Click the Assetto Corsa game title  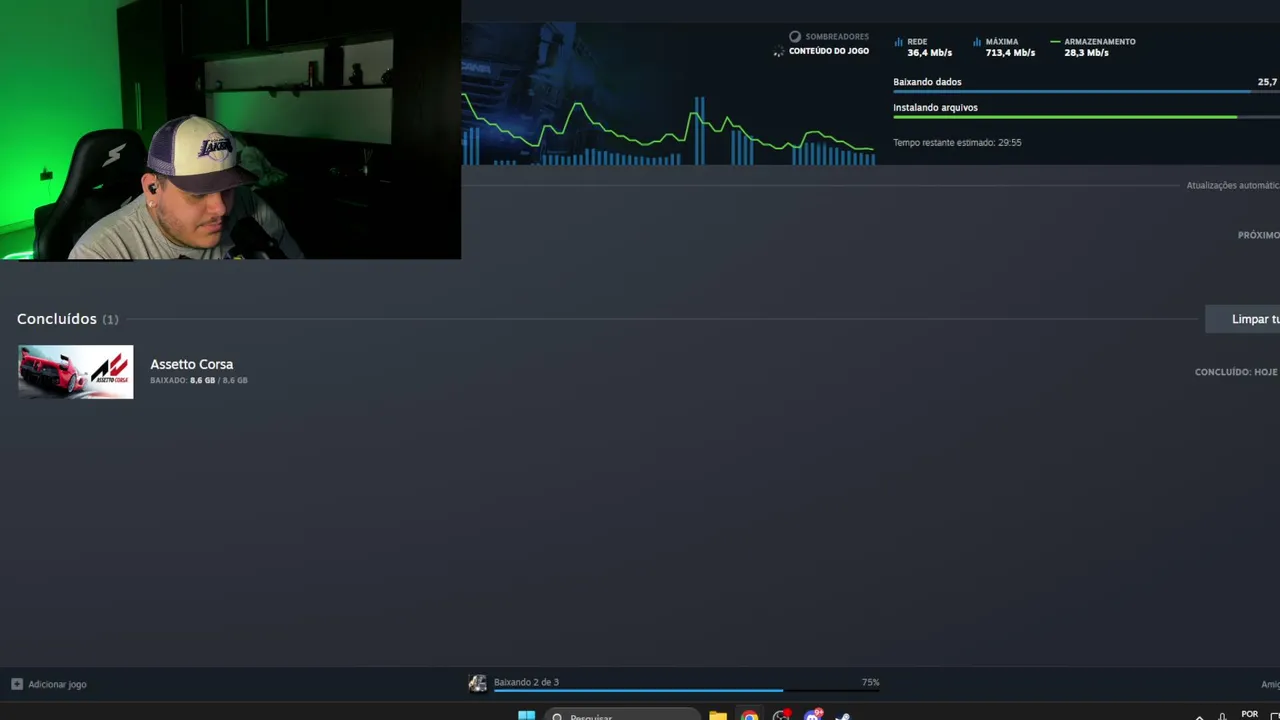(191, 364)
